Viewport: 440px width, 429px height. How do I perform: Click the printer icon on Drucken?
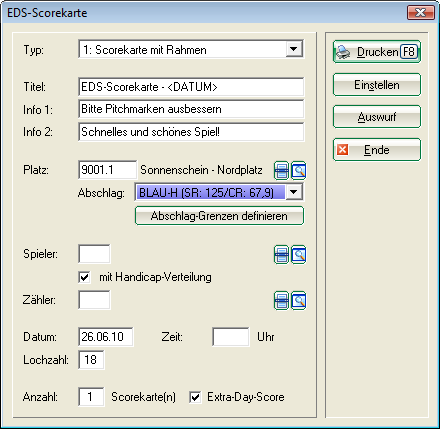coord(343,52)
